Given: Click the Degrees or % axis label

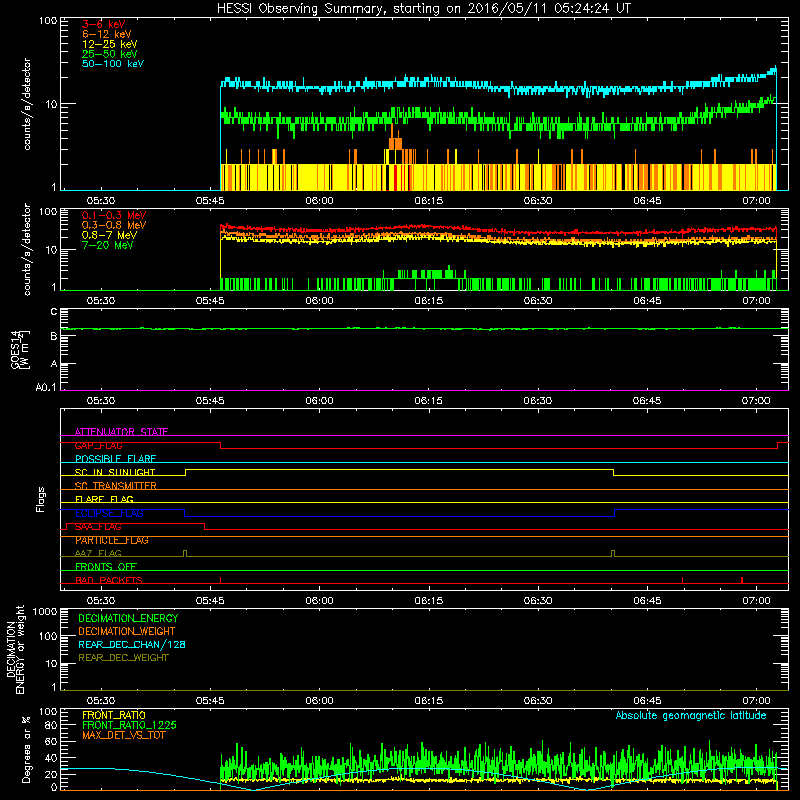Looking at the screenshot, I should pyautogui.click(x=26, y=749).
